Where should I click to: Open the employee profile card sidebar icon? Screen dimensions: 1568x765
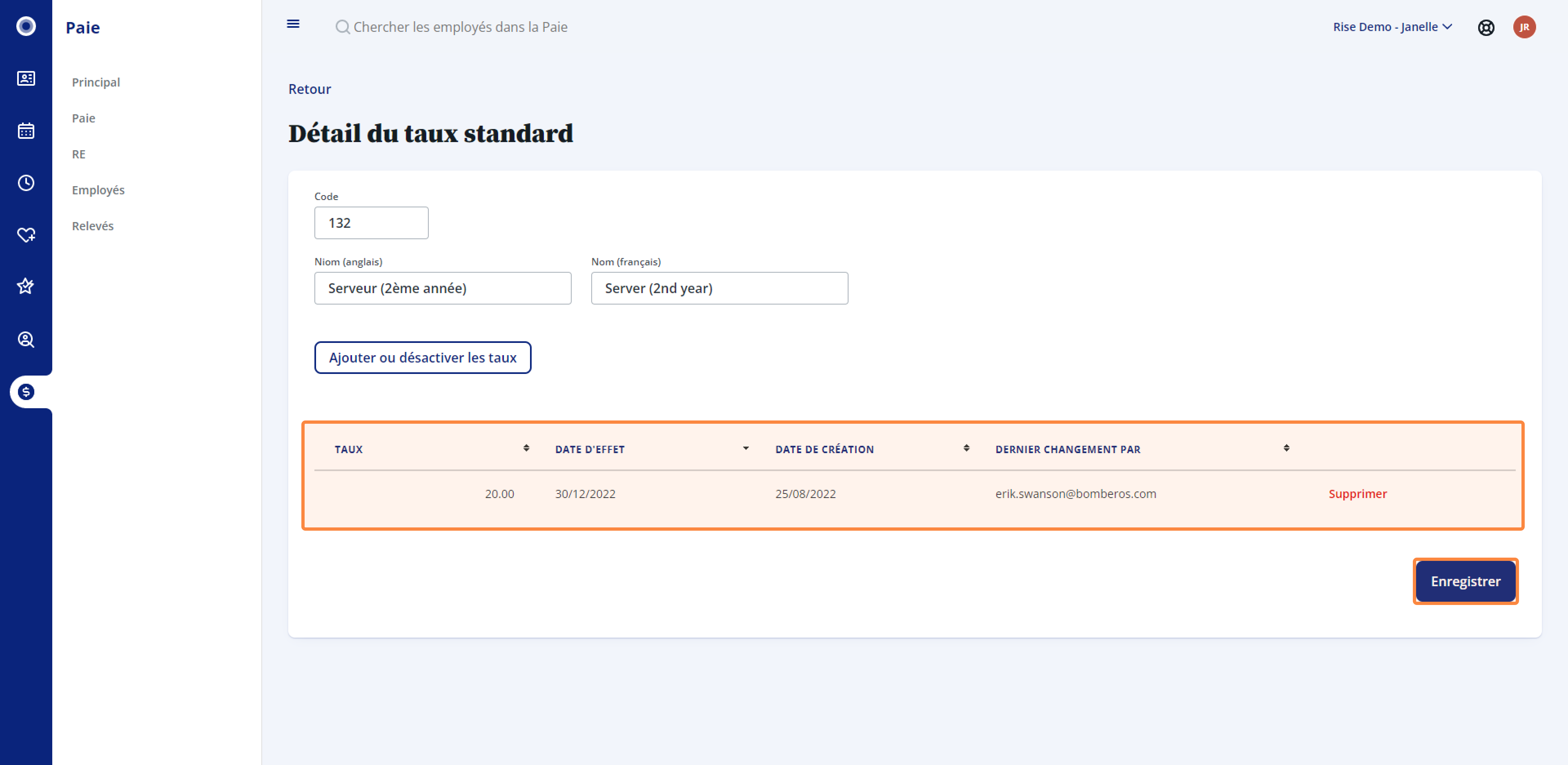click(26, 78)
